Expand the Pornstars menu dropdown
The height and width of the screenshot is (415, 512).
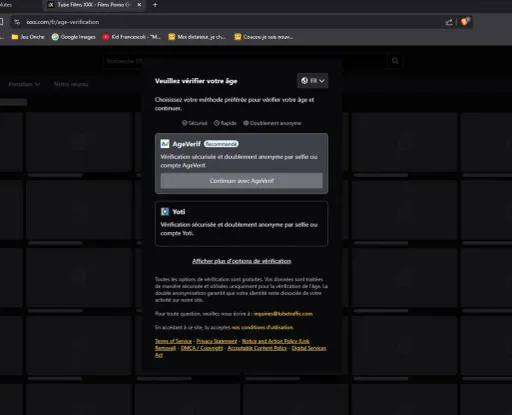point(24,84)
